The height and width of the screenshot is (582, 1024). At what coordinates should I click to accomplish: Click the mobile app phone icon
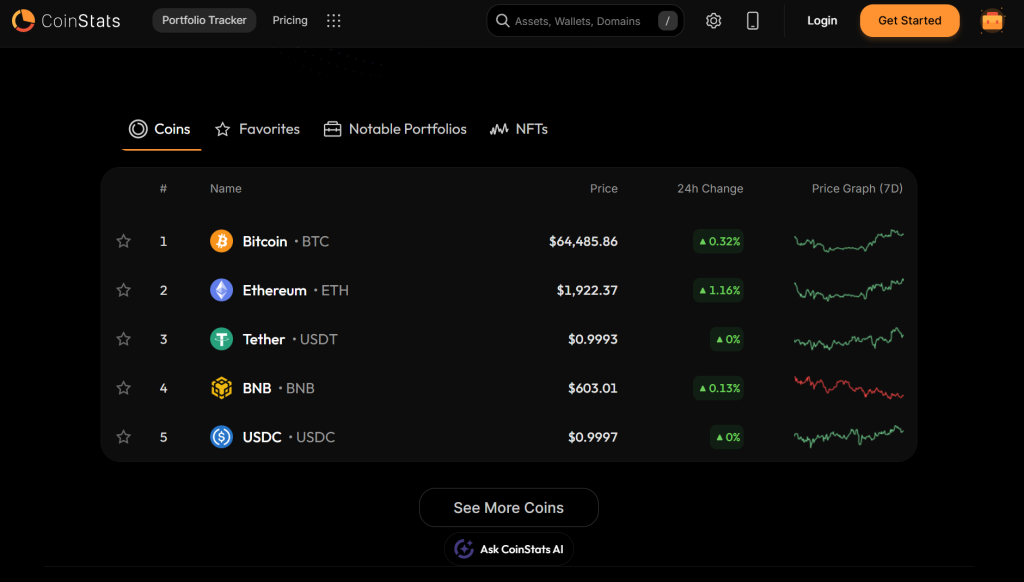click(x=752, y=21)
